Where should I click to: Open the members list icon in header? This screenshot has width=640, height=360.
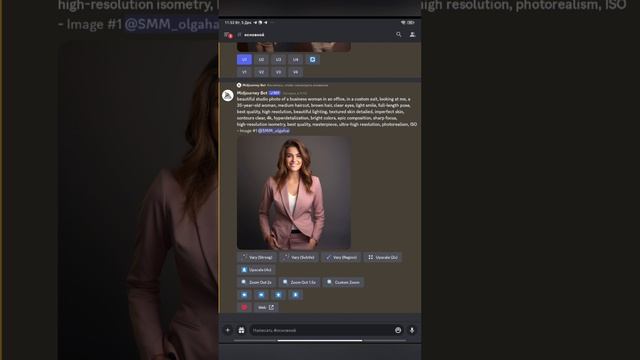point(412,35)
